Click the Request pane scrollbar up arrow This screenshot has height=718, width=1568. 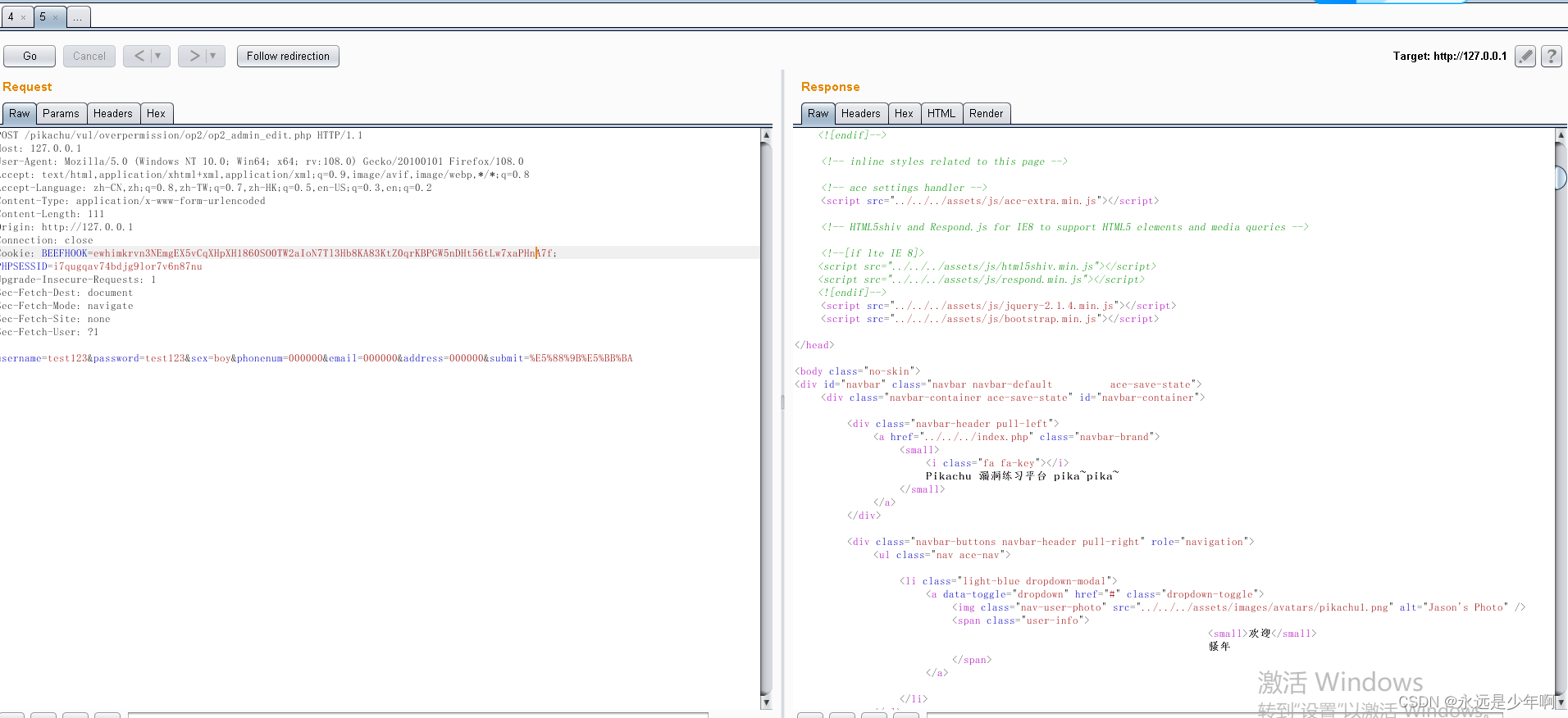coord(766,135)
